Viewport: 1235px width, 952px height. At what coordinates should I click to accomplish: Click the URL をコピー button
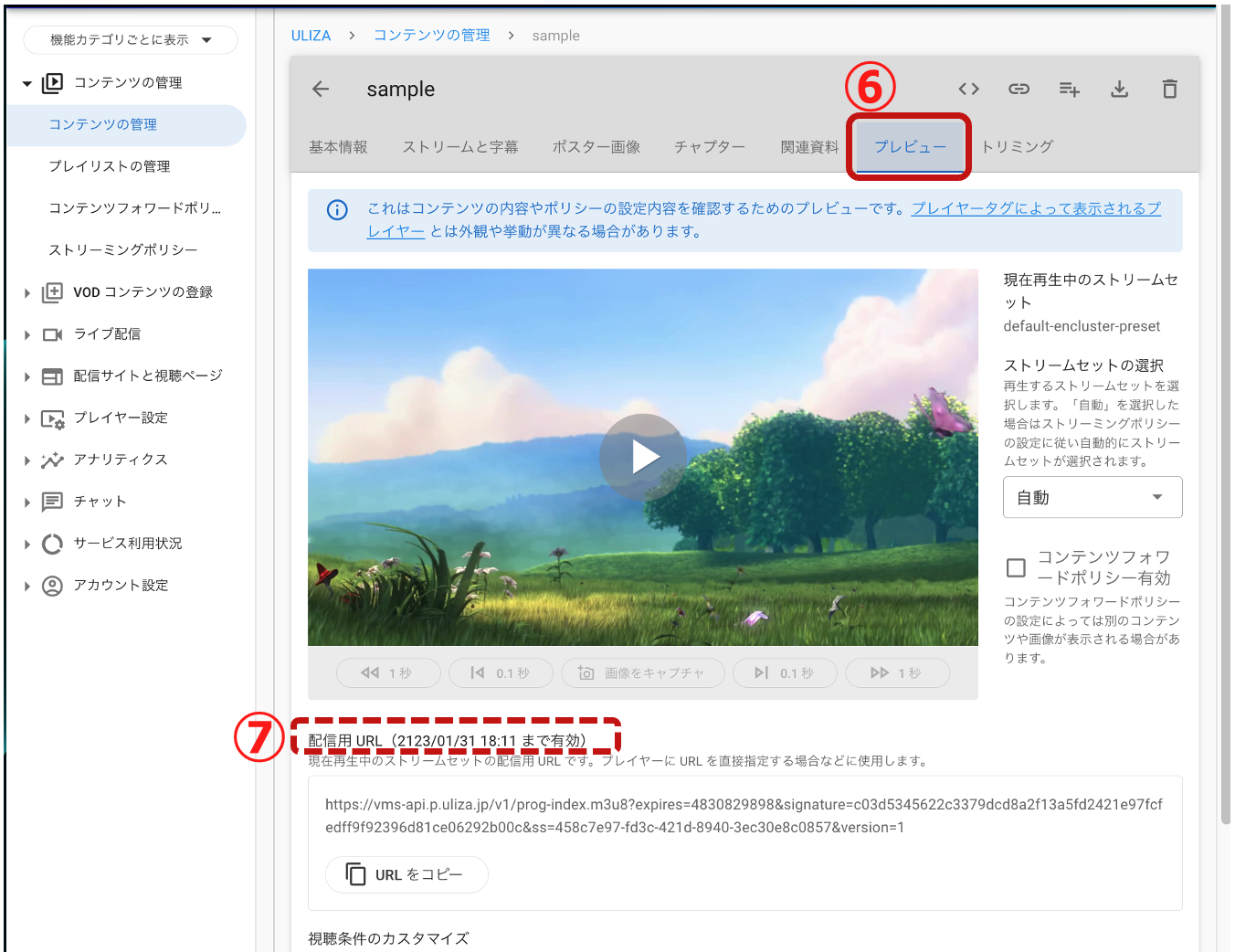[406, 874]
